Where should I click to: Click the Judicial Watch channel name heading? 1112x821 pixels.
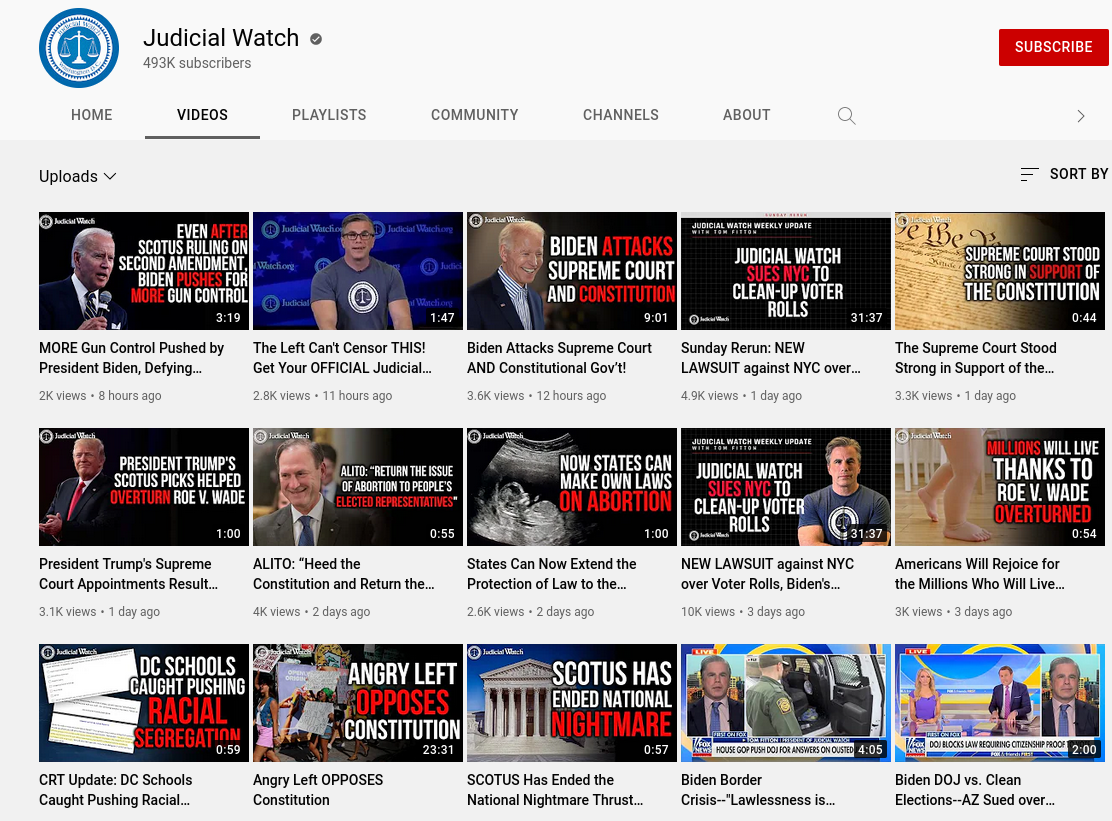[221, 38]
